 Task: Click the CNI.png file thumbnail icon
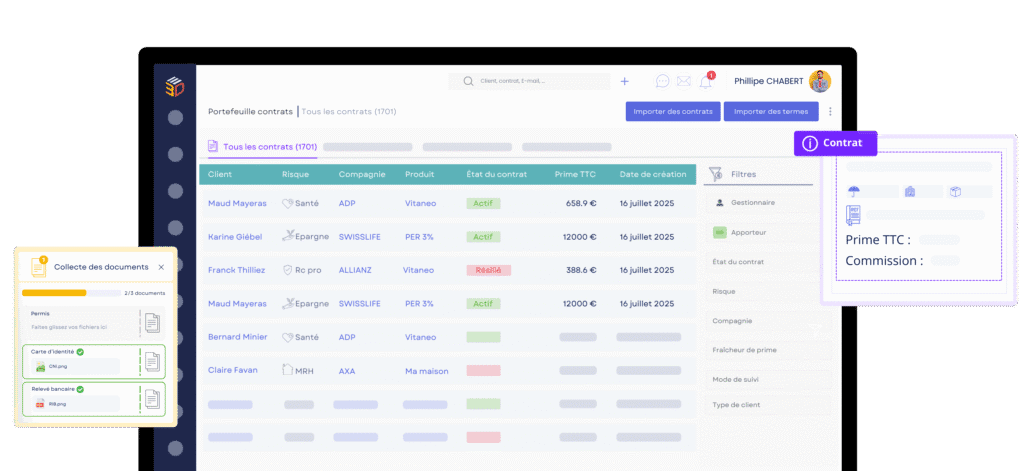coord(40,366)
